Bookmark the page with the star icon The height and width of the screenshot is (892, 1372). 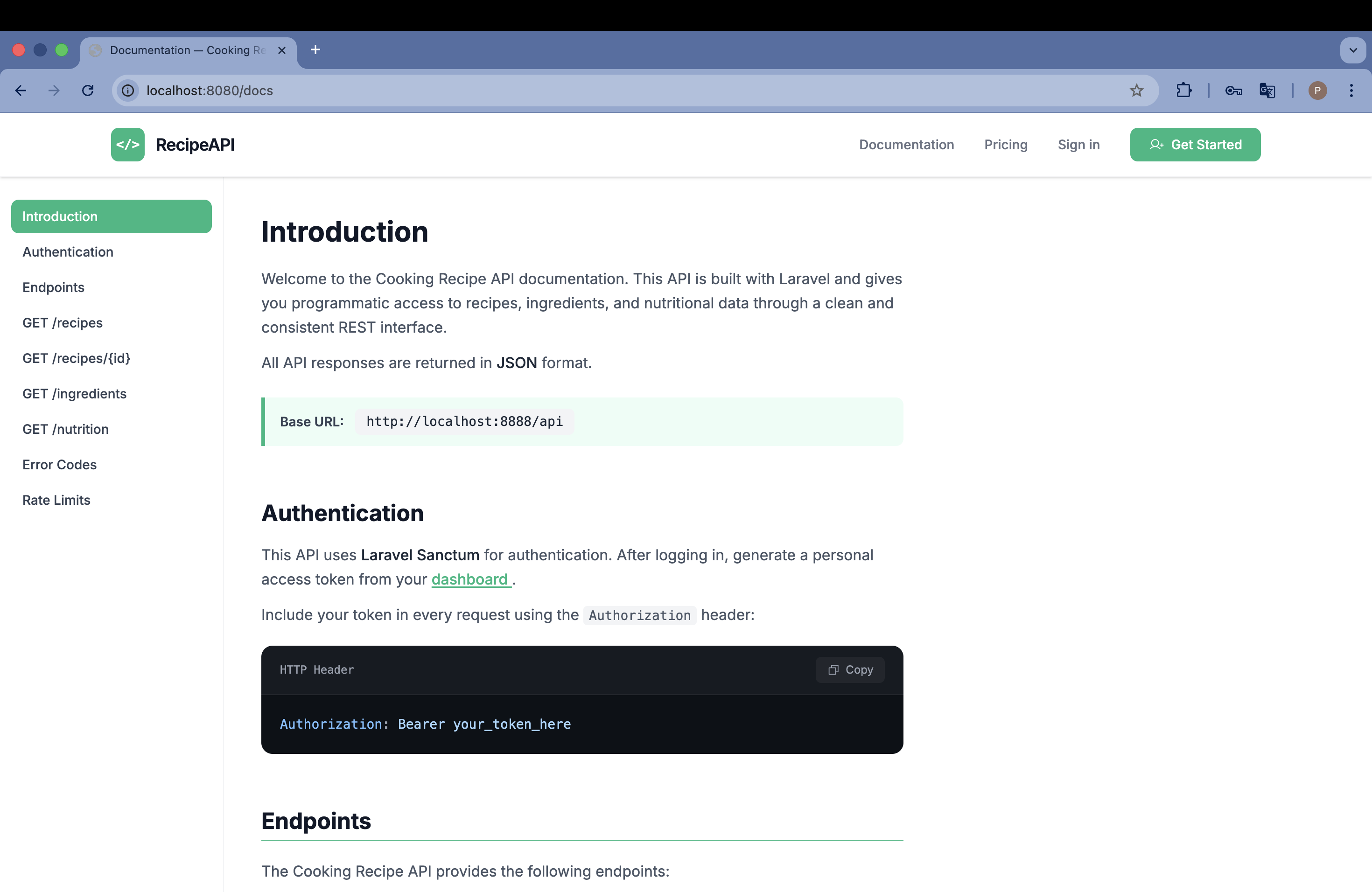(x=1137, y=91)
